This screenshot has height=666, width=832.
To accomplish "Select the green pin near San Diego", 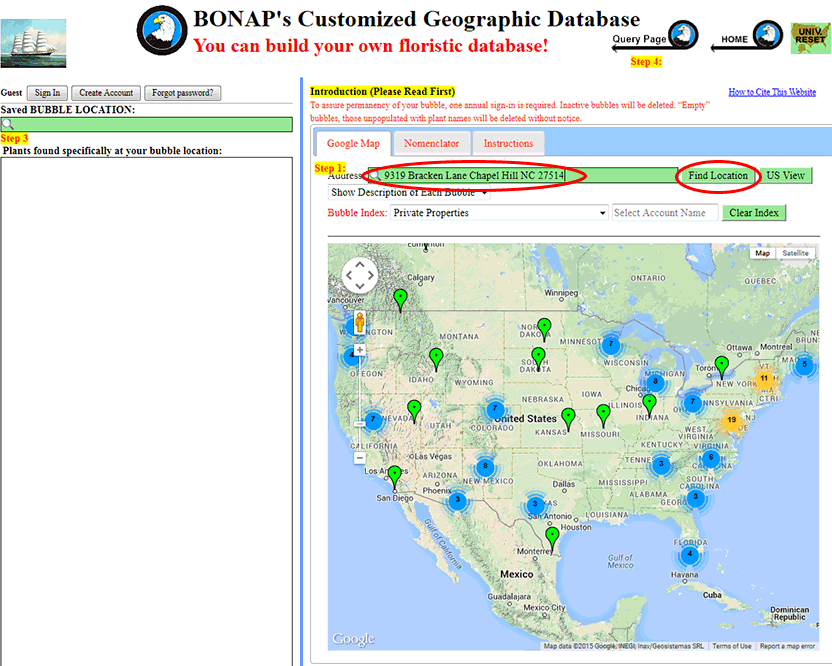I will coord(394,477).
